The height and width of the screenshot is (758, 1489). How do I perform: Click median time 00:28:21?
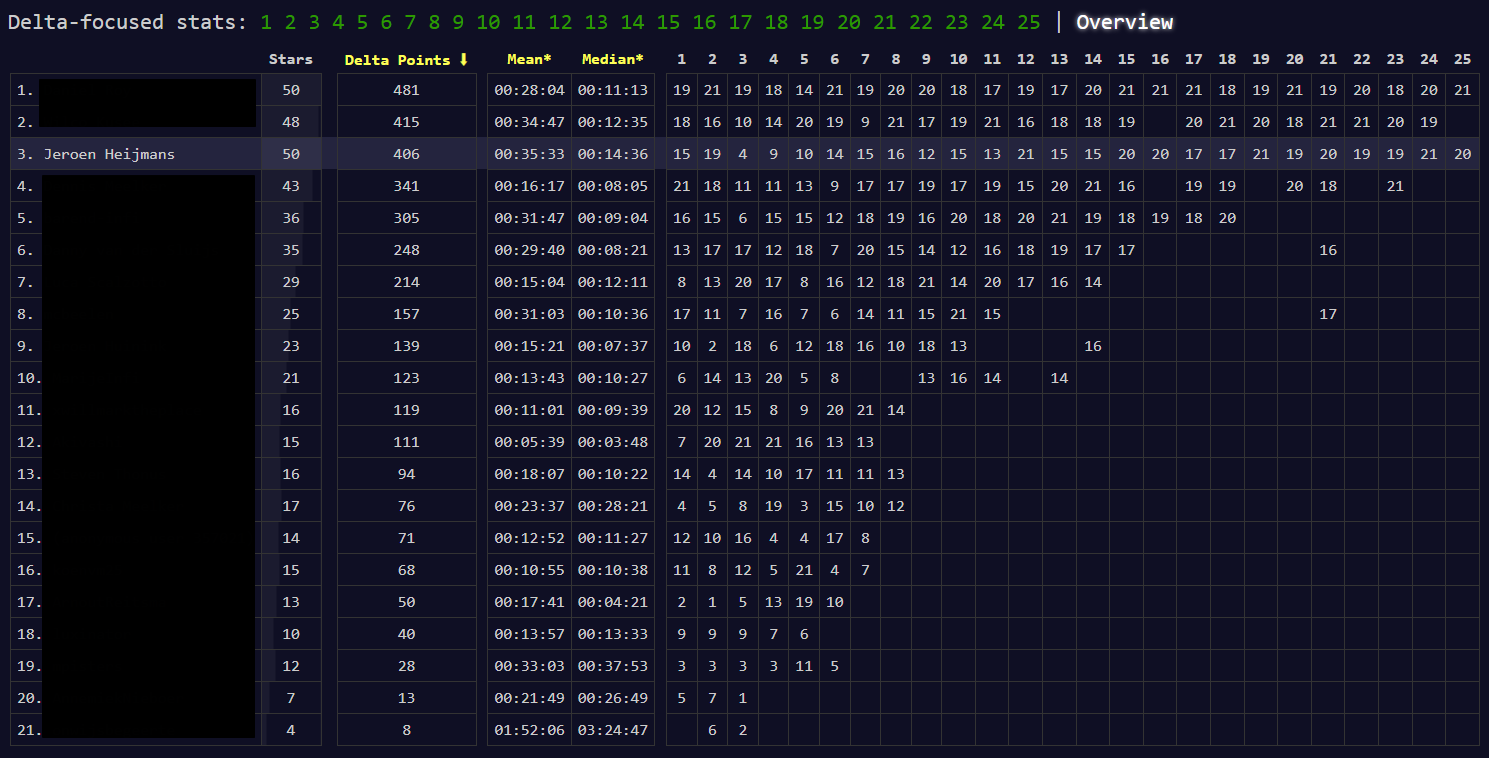click(x=613, y=506)
